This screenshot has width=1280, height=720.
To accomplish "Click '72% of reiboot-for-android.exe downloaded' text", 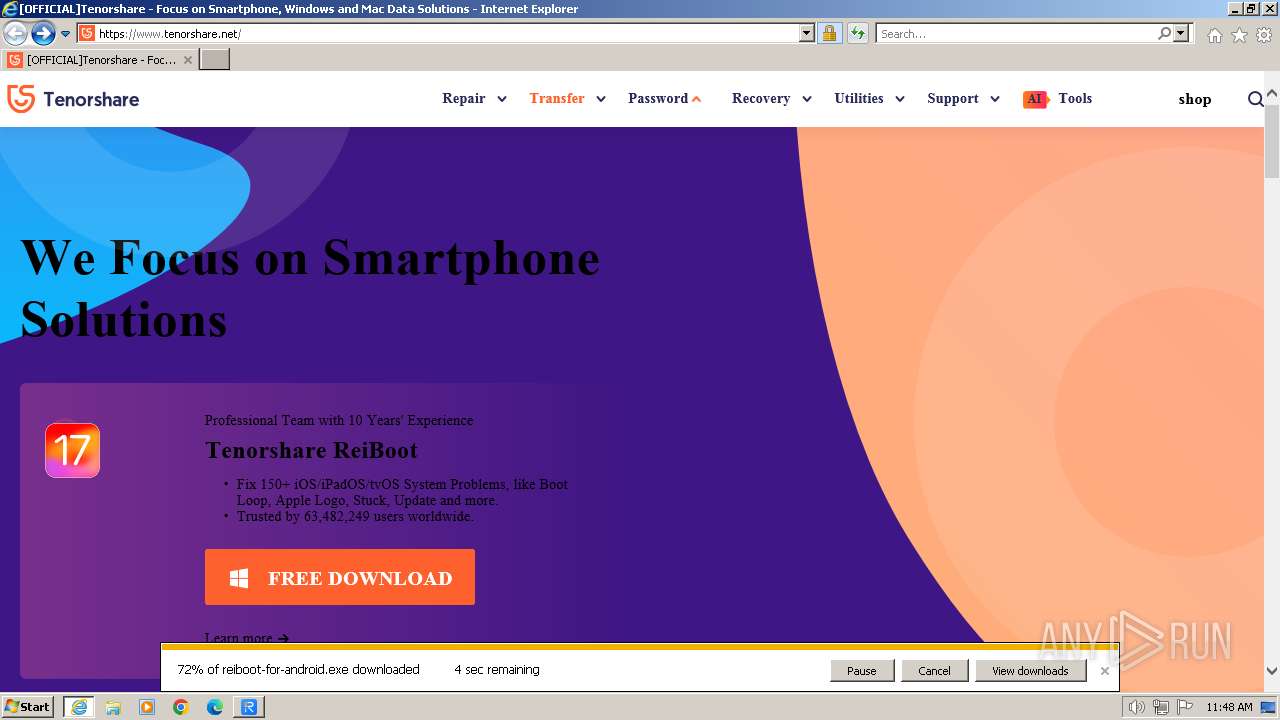I will (x=298, y=670).
